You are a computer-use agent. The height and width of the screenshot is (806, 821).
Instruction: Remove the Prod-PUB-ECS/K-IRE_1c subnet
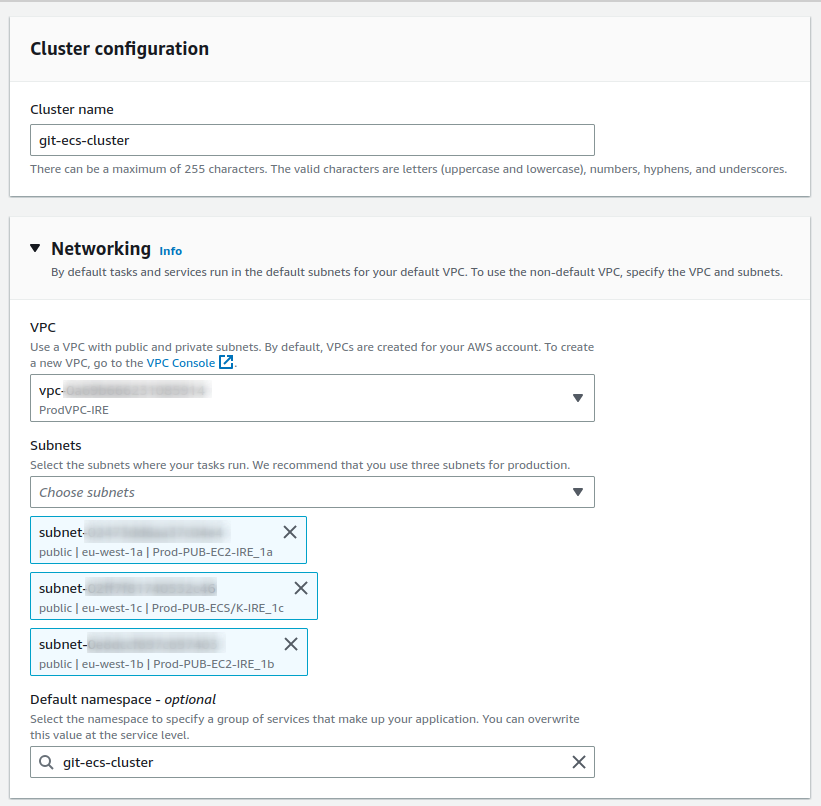pyautogui.click(x=301, y=588)
